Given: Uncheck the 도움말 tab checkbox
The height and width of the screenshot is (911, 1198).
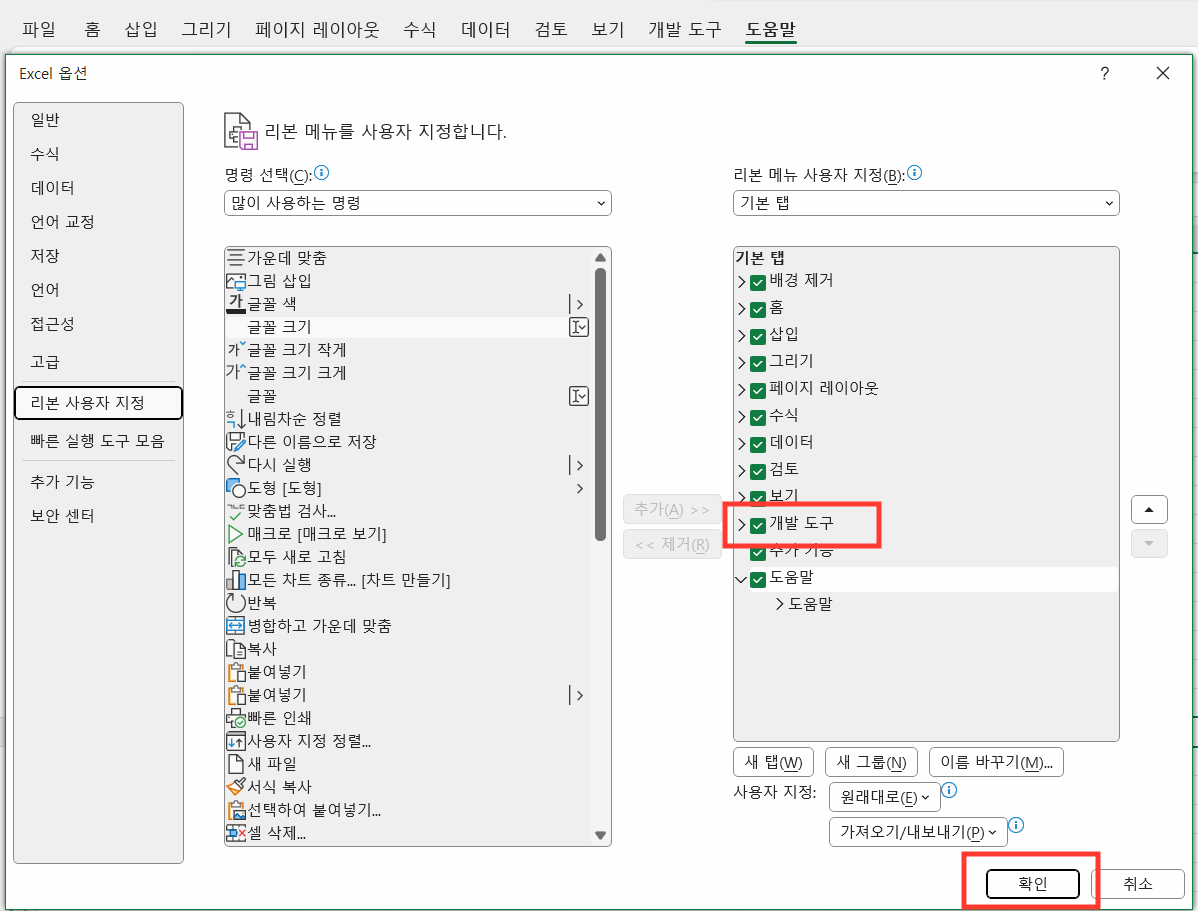Looking at the screenshot, I should click(x=758, y=579).
